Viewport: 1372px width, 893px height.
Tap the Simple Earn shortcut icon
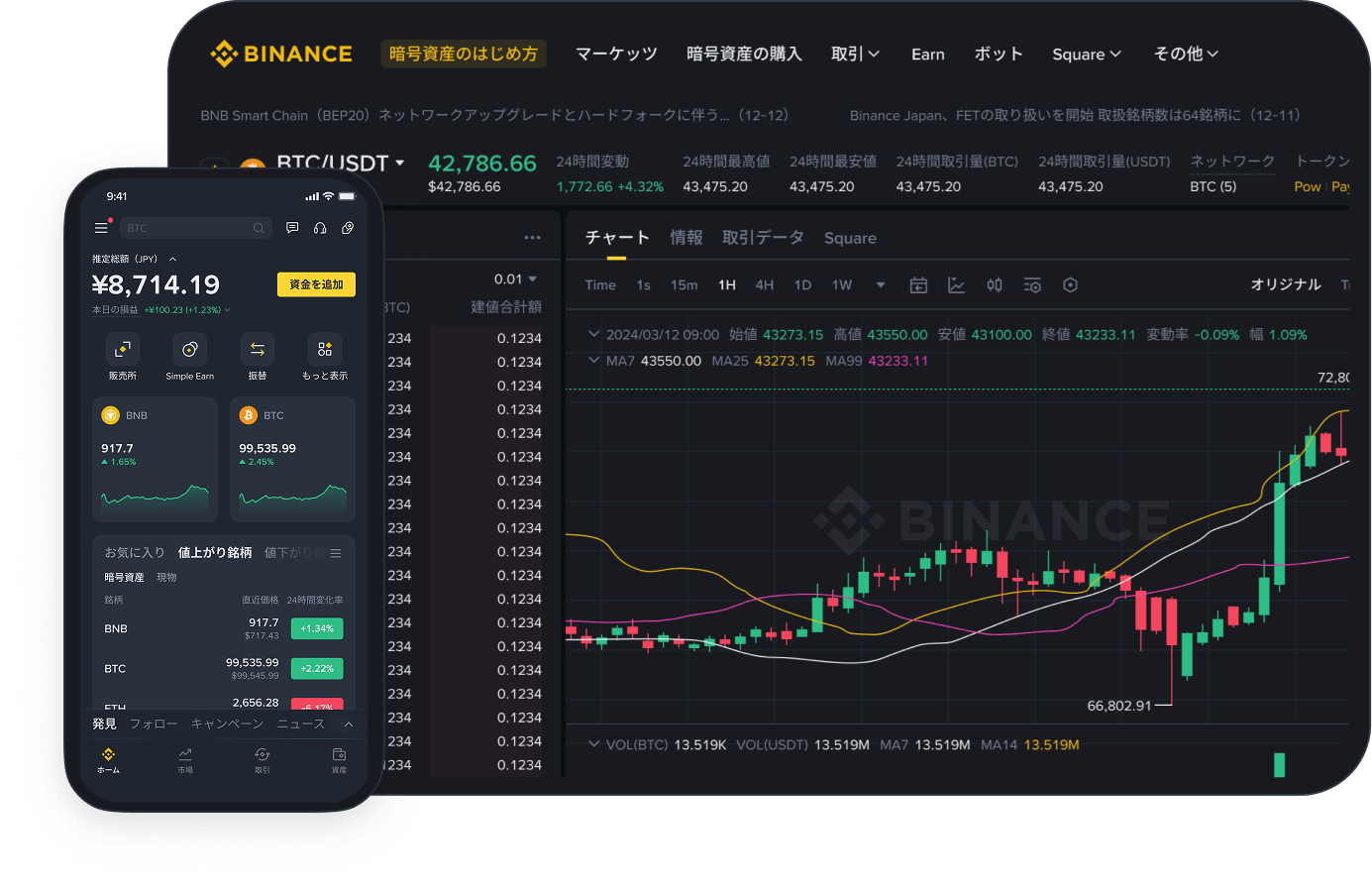[x=189, y=350]
